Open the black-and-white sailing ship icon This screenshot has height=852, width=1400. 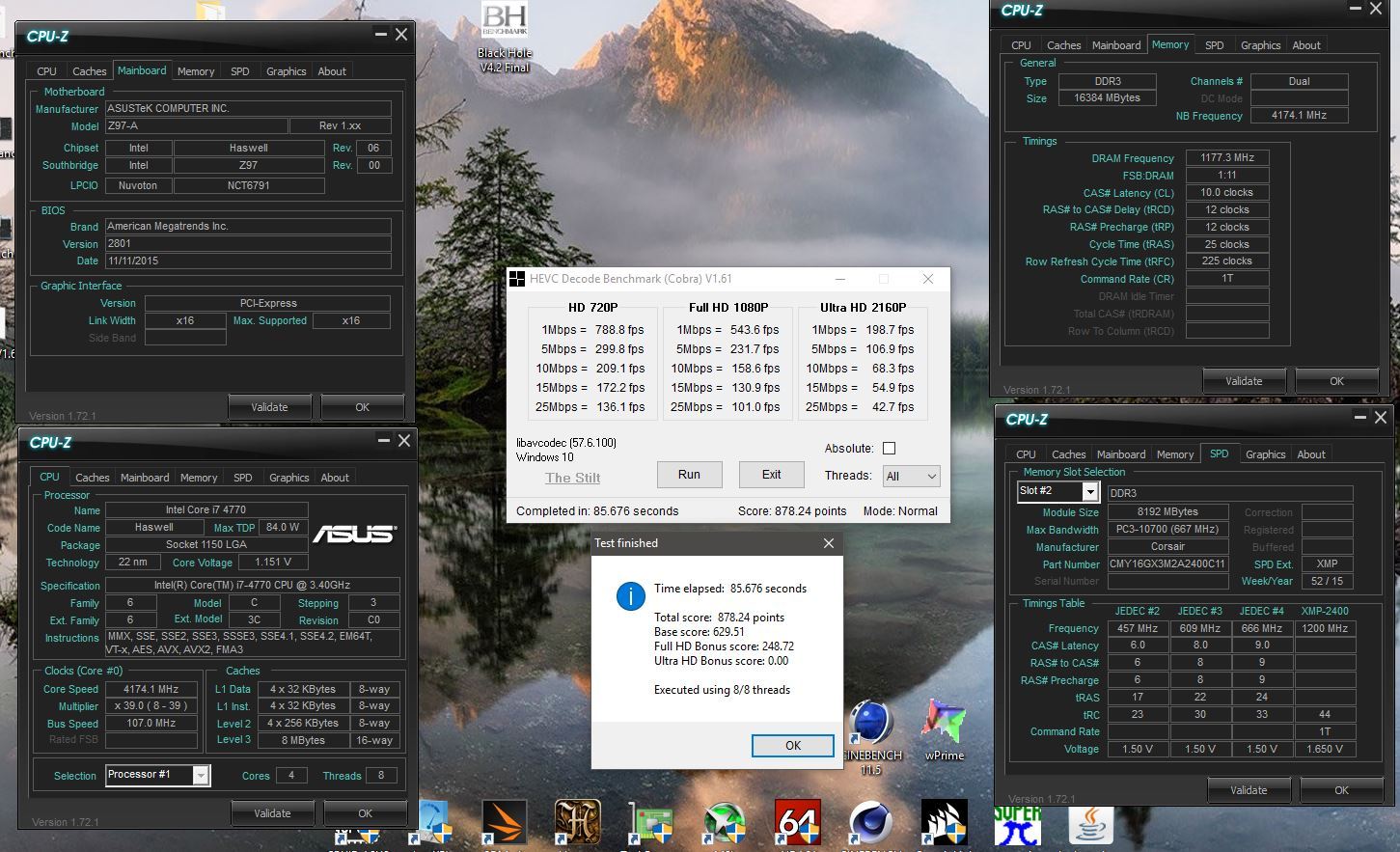coord(945,823)
